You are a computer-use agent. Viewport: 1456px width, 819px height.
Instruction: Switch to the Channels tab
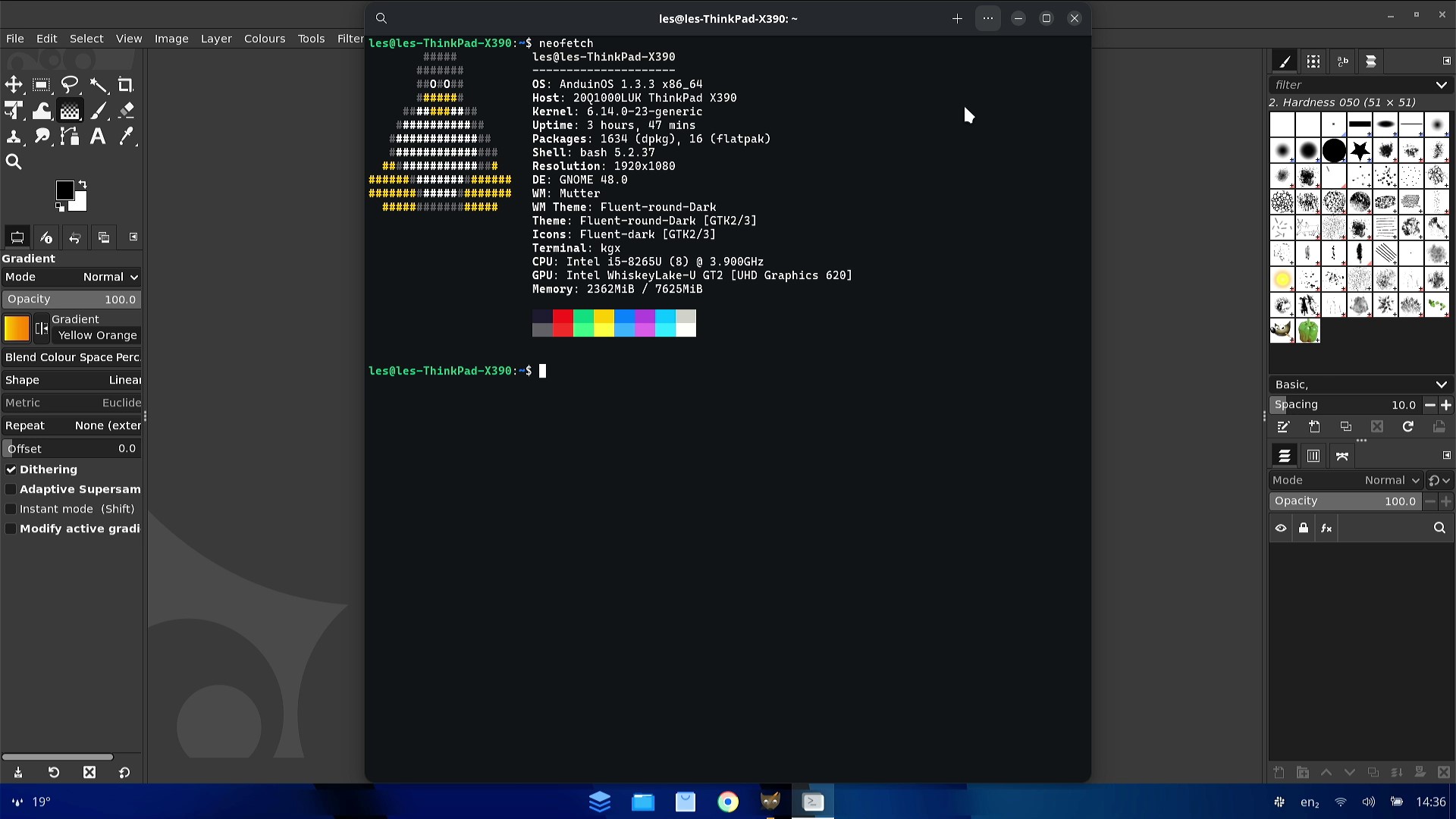point(1313,457)
